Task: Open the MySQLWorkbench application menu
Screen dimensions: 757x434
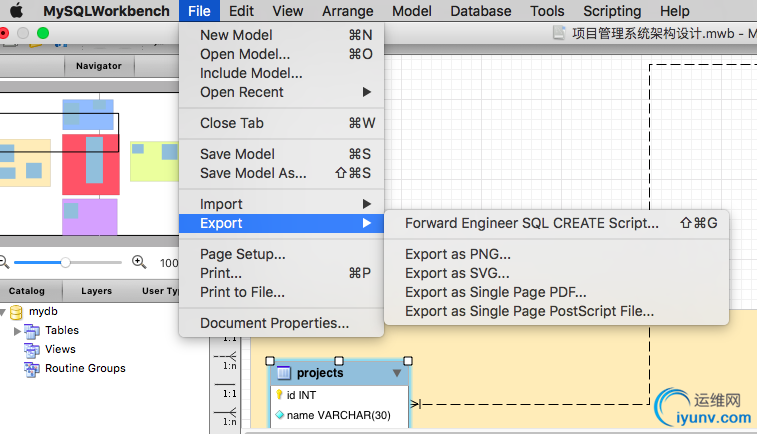Action: point(106,11)
